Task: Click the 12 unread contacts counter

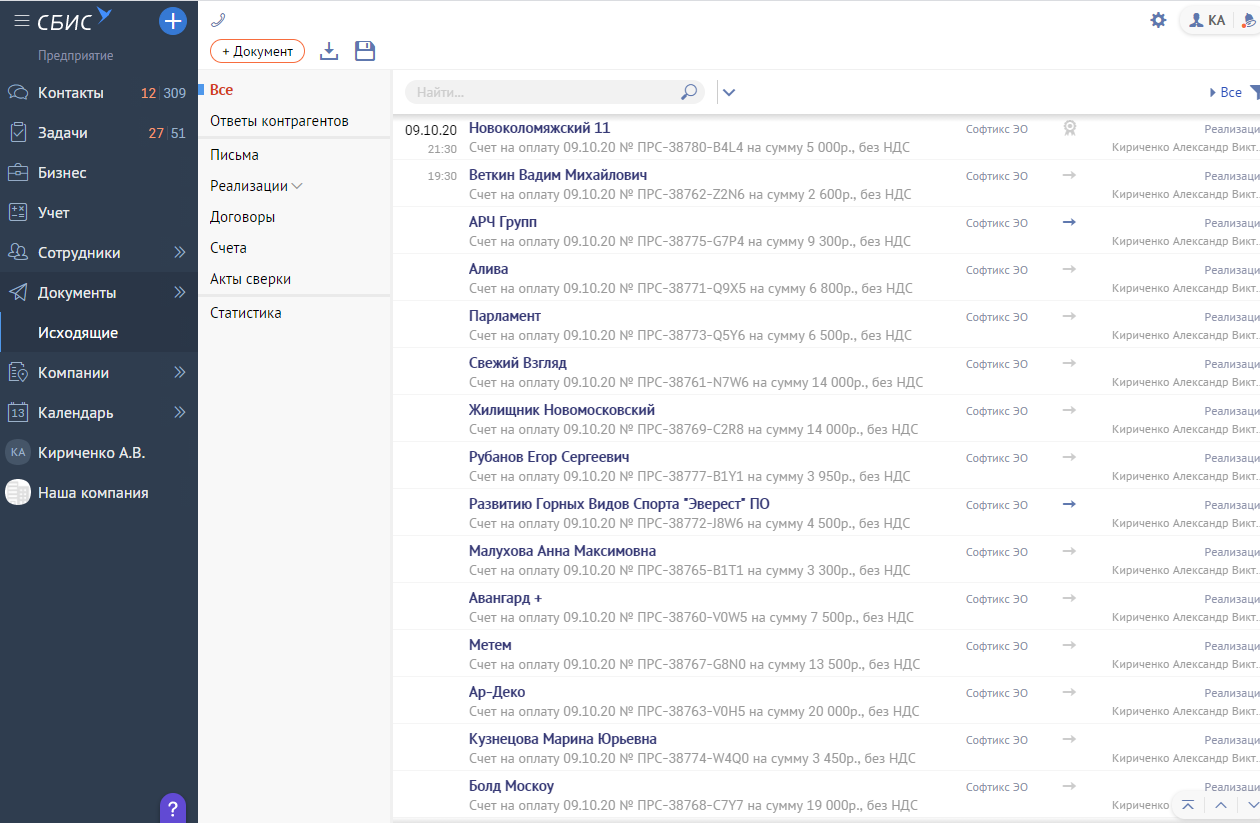Action: click(x=148, y=93)
